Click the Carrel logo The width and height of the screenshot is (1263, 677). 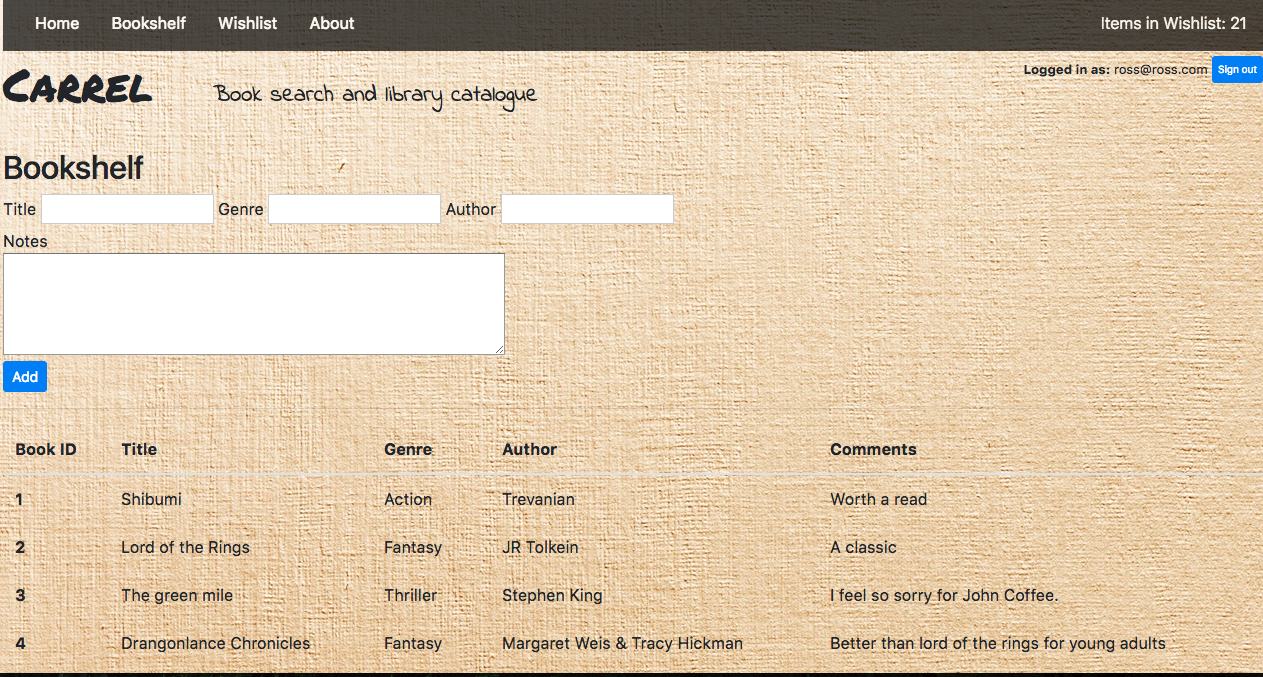[x=78, y=90]
